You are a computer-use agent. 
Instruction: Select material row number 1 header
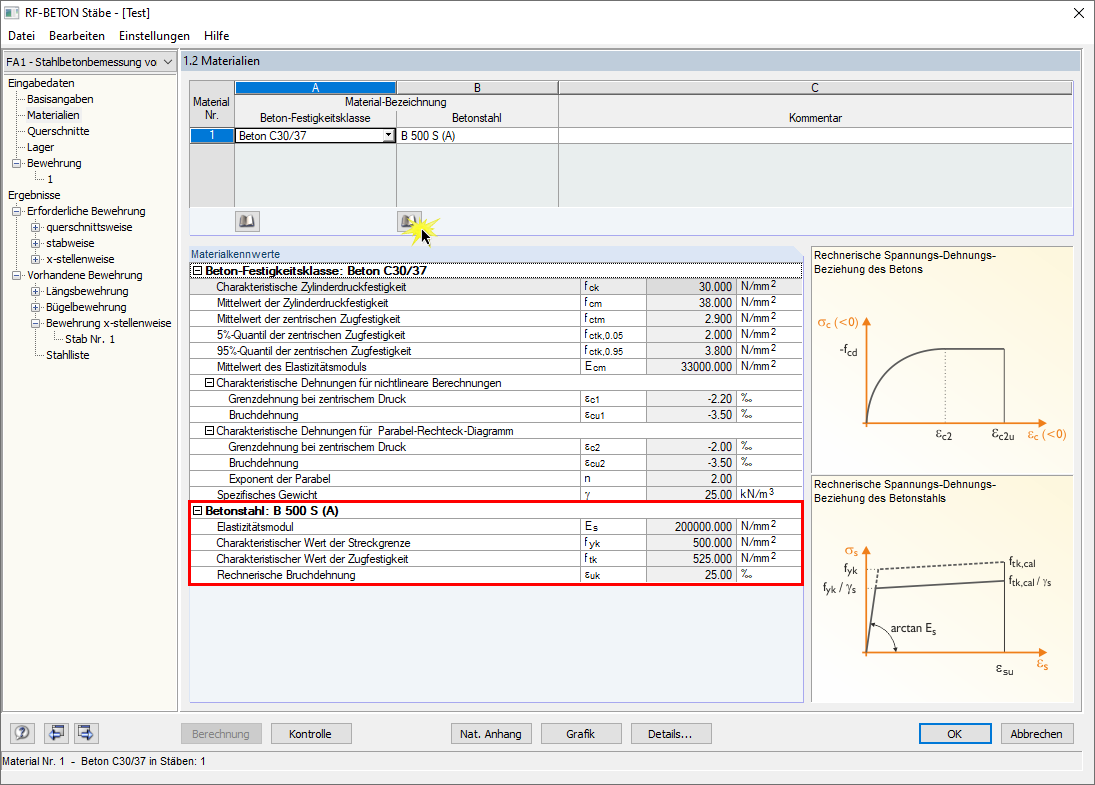[212, 135]
